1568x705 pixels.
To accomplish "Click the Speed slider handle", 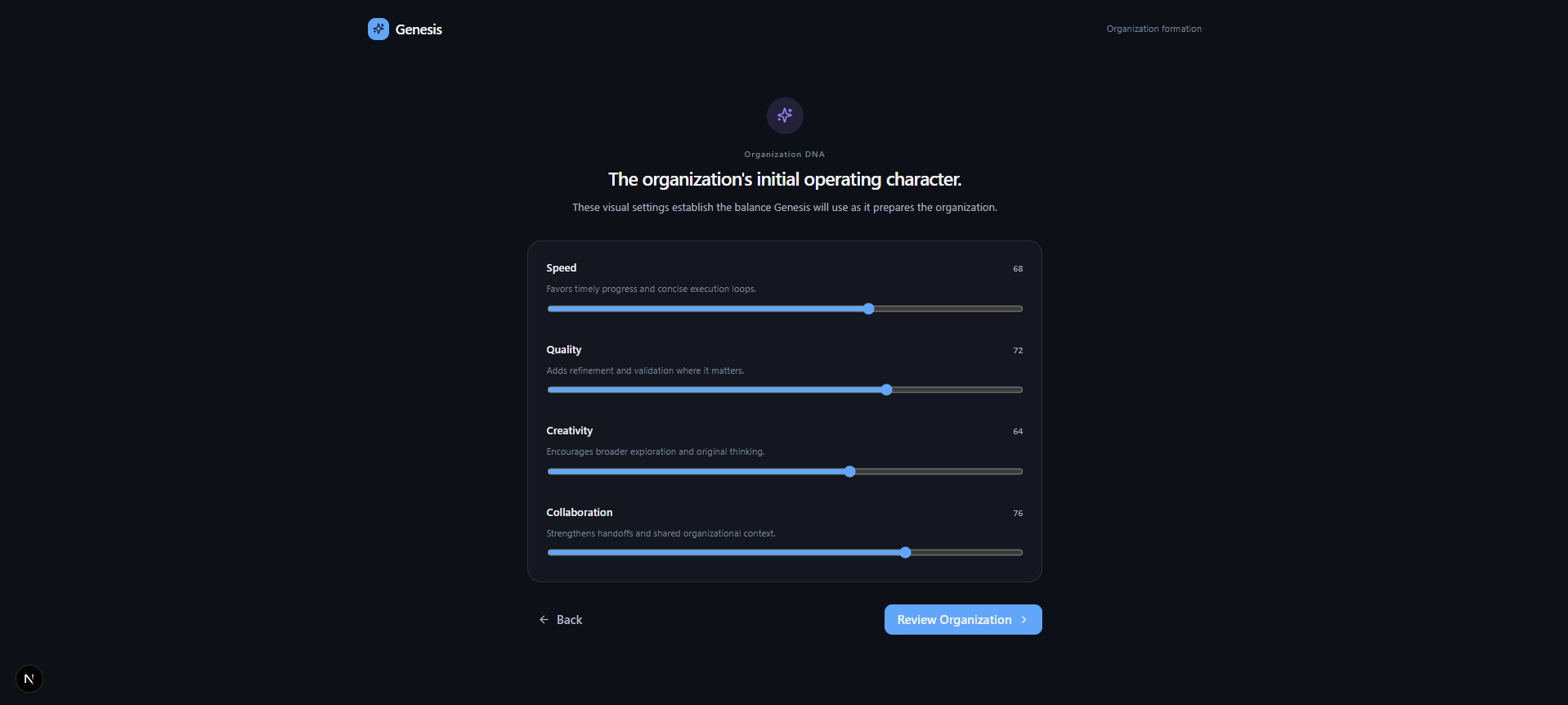I will (869, 308).
